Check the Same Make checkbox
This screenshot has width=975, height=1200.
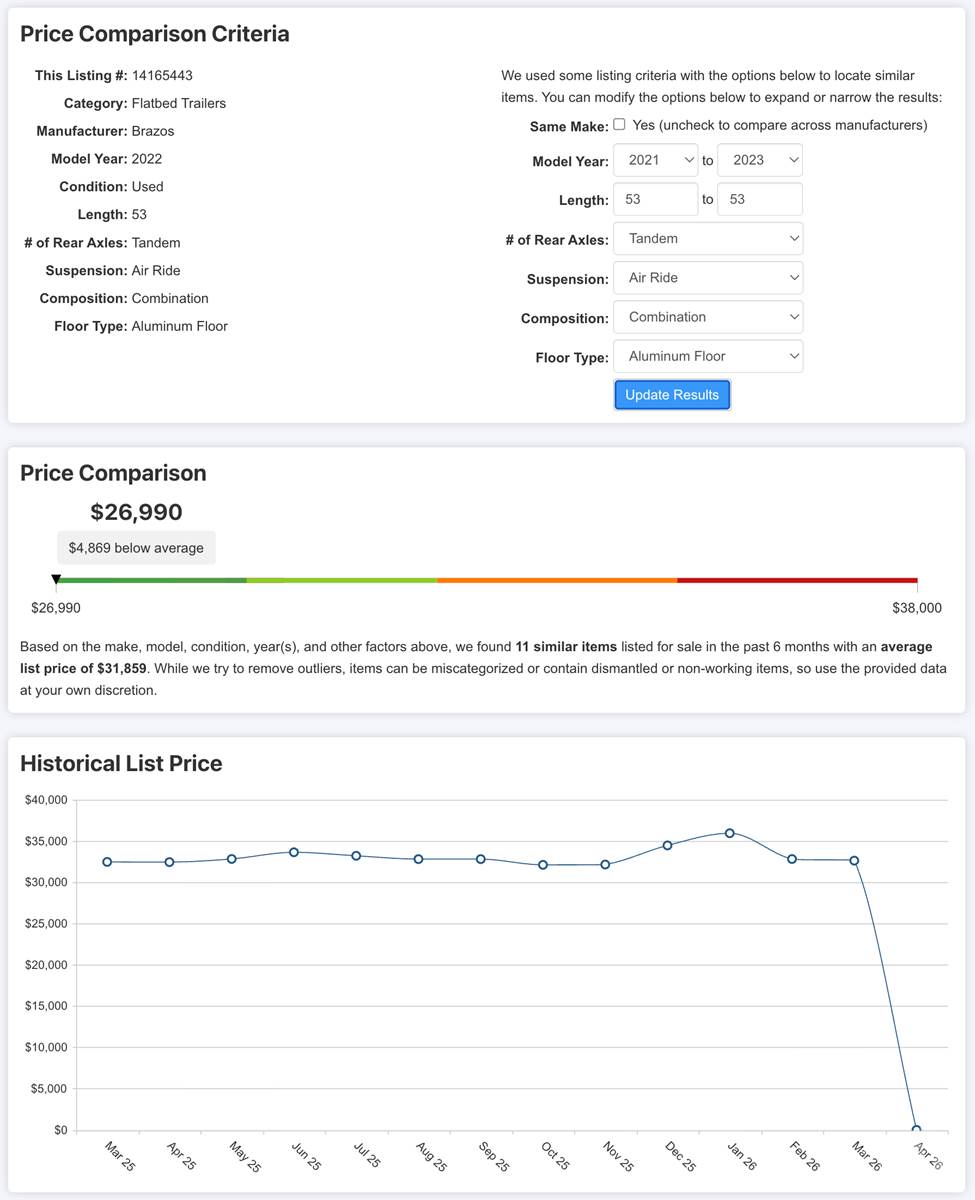click(x=619, y=125)
